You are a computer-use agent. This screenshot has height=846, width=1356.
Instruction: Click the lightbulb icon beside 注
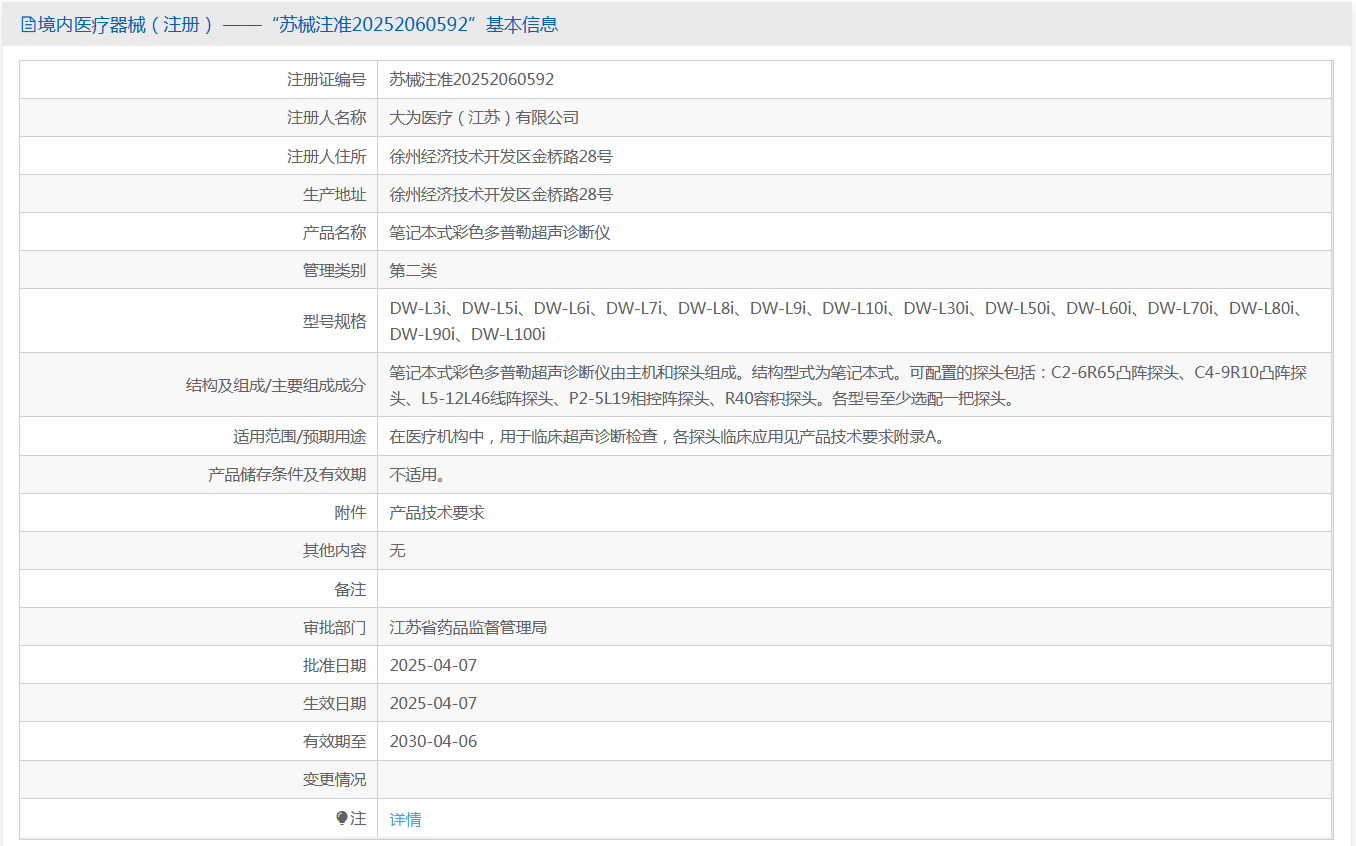click(x=342, y=818)
